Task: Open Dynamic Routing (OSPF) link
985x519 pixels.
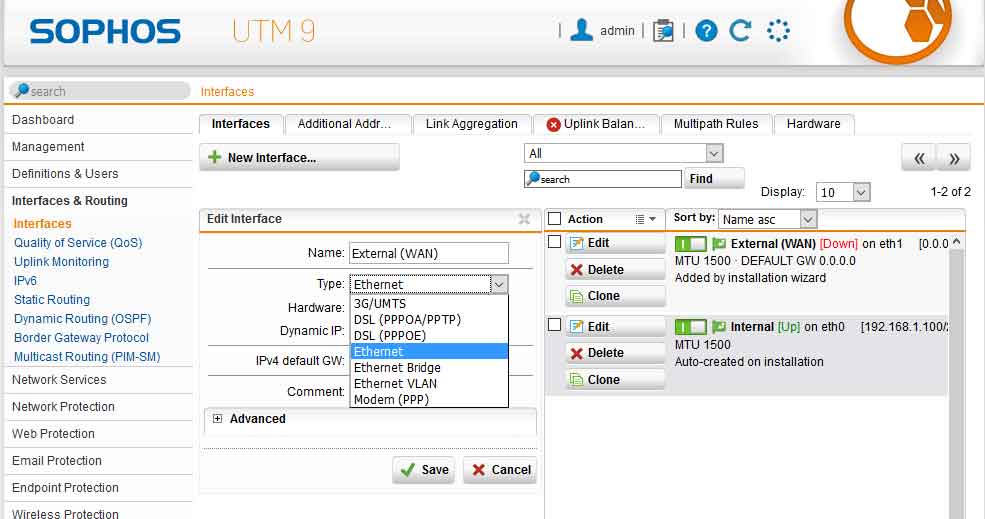Action: tap(82, 319)
